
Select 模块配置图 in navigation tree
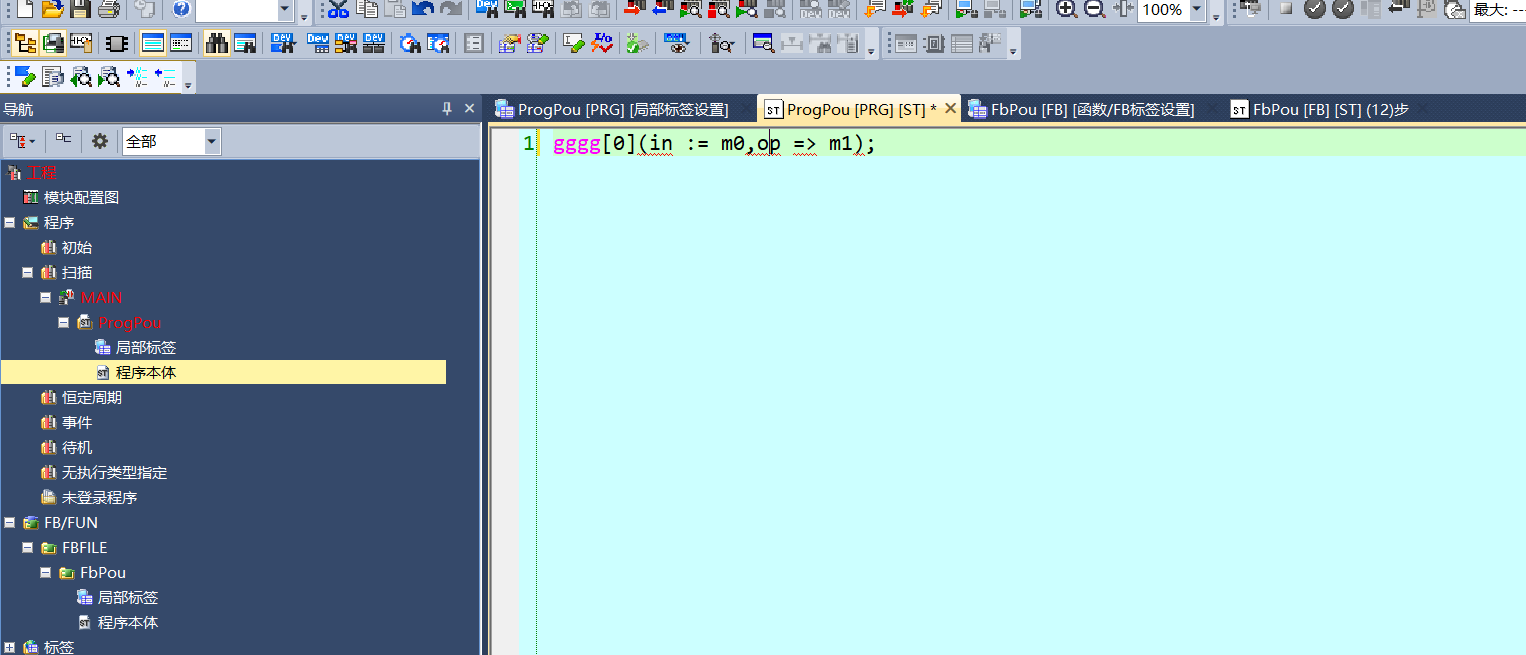pos(81,197)
